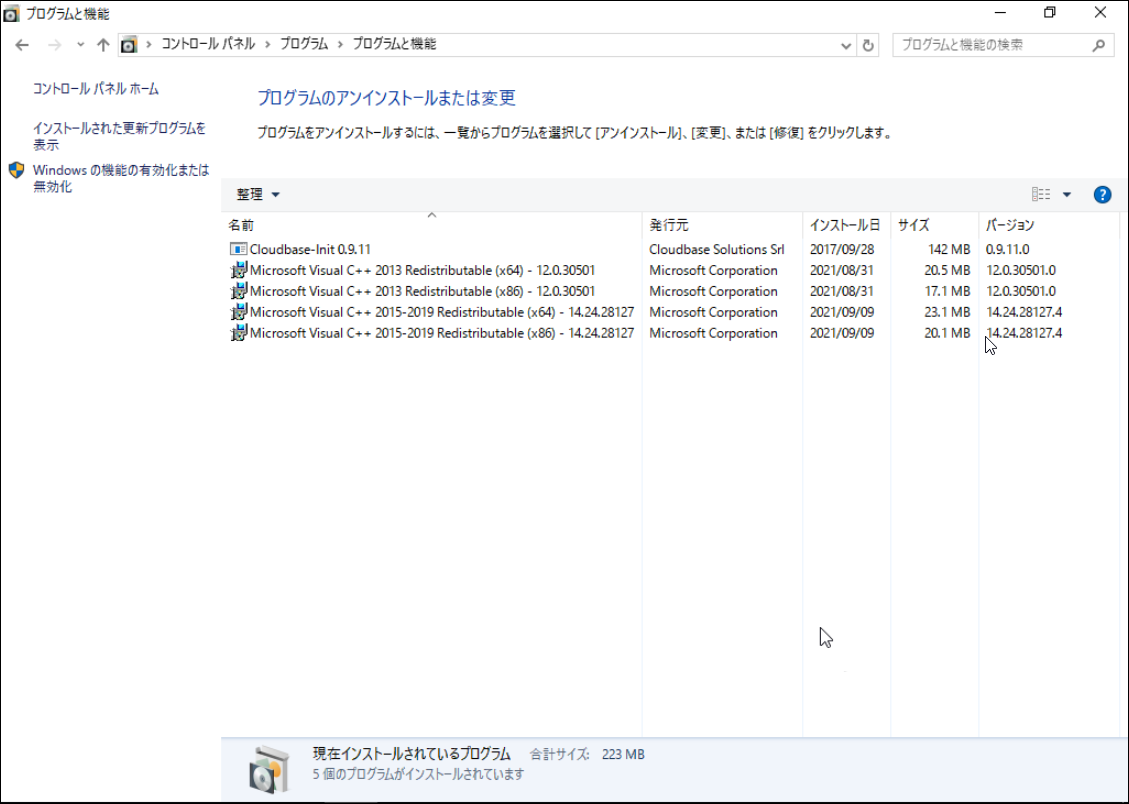1129x804 pixels.
Task: Click the up-one-level arrow
Action: tap(103, 45)
